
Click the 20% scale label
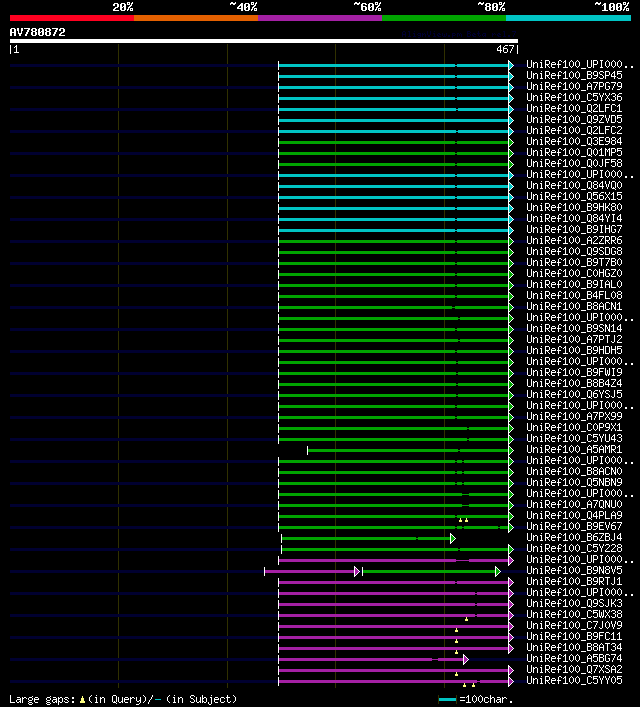coord(123,7)
